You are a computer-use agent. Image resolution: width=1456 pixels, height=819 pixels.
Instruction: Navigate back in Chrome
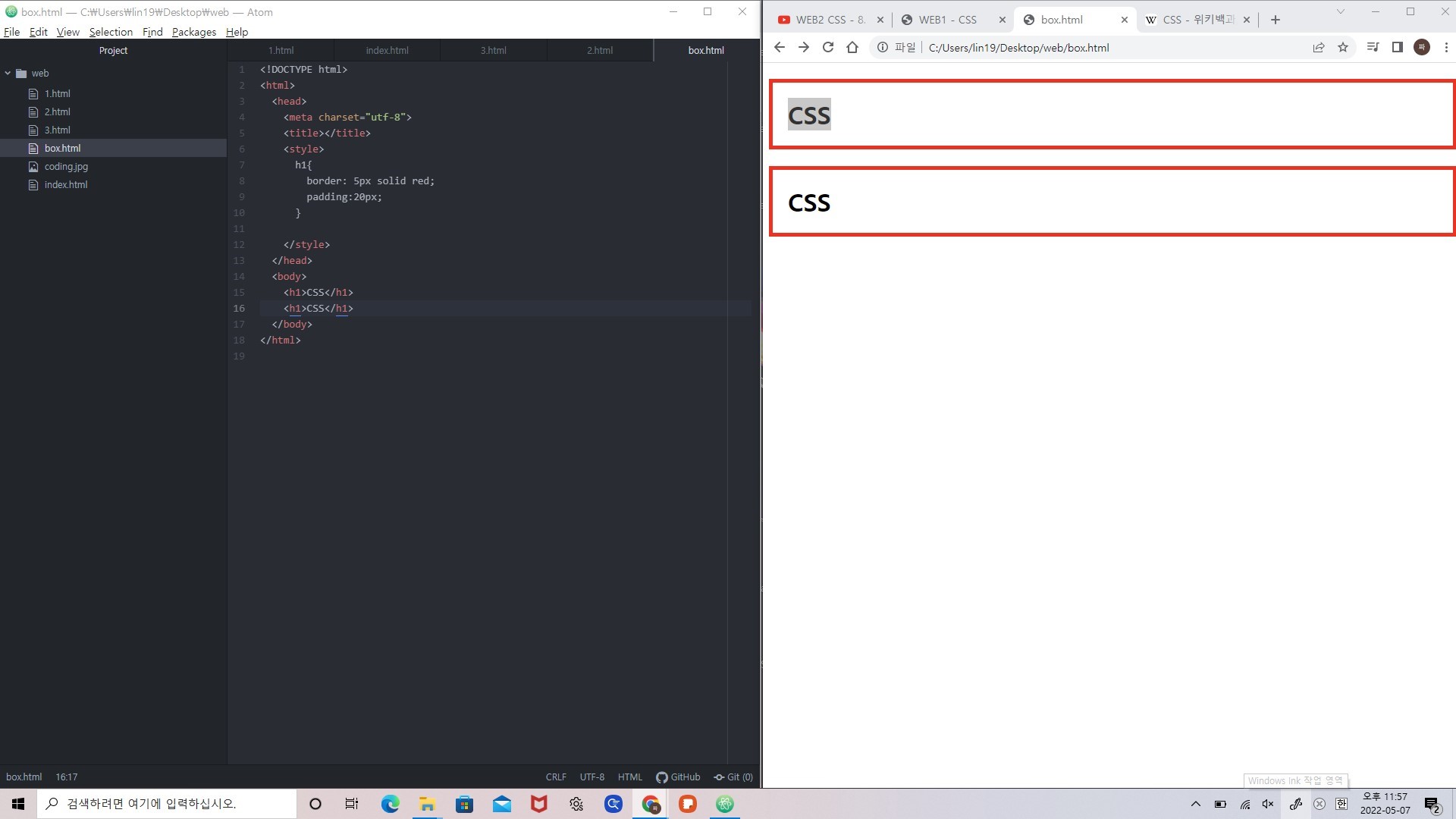[x=780, y=47]
